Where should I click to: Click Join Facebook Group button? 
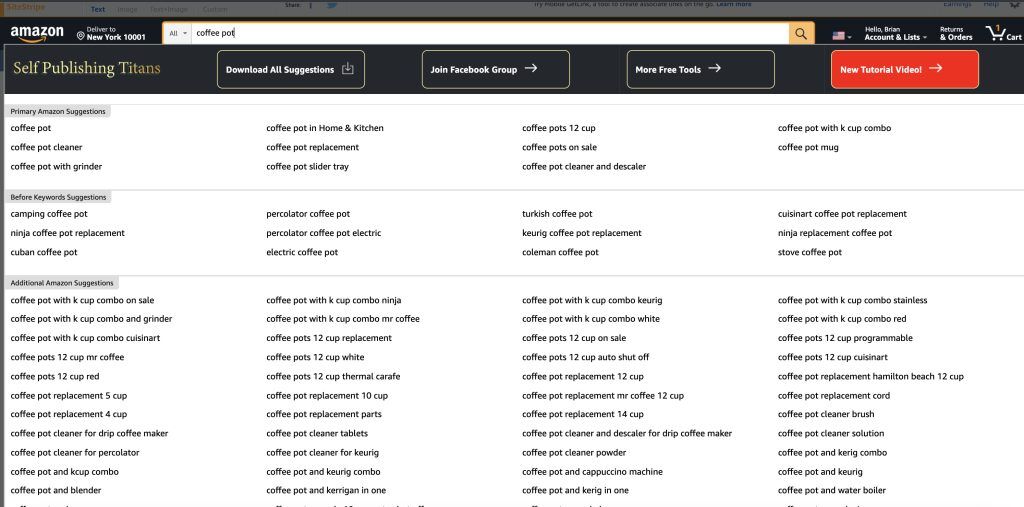coord(496,69)
